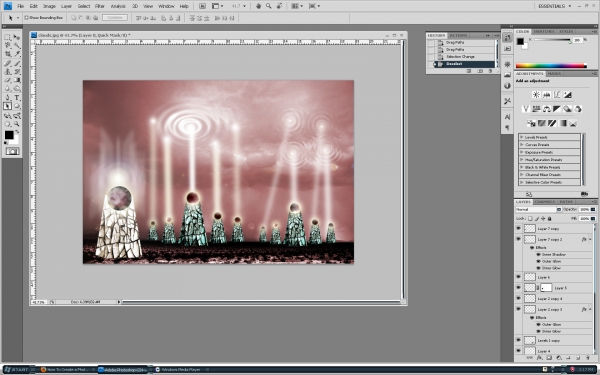The width and height of the screenshot is (600, 375).
Task: Select the Clone Stamp tool
Action: (x=7, y=72)
